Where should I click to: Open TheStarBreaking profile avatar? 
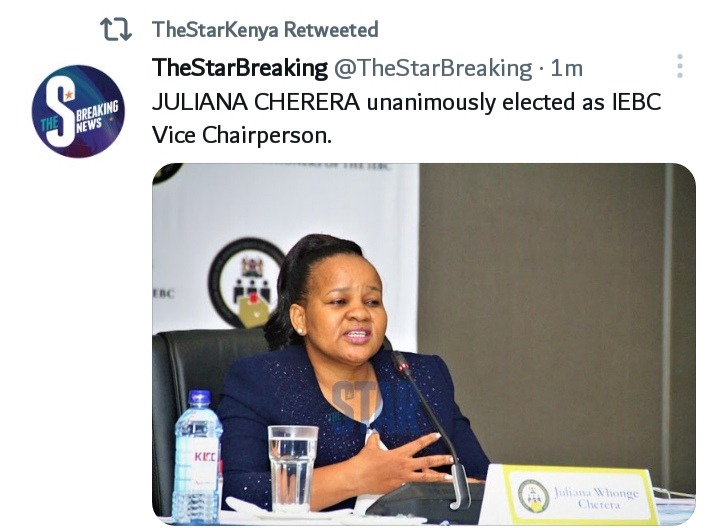click(78, 111)
